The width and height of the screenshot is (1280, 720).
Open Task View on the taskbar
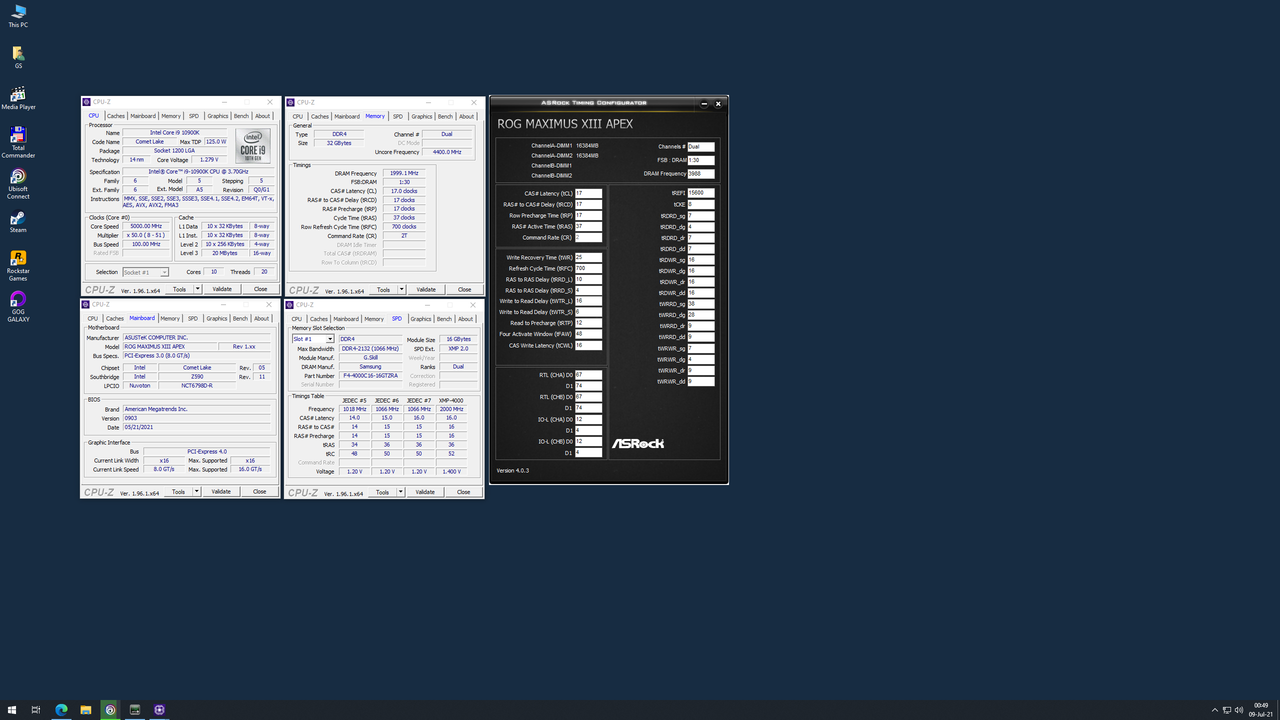click(x=36, y=710)
